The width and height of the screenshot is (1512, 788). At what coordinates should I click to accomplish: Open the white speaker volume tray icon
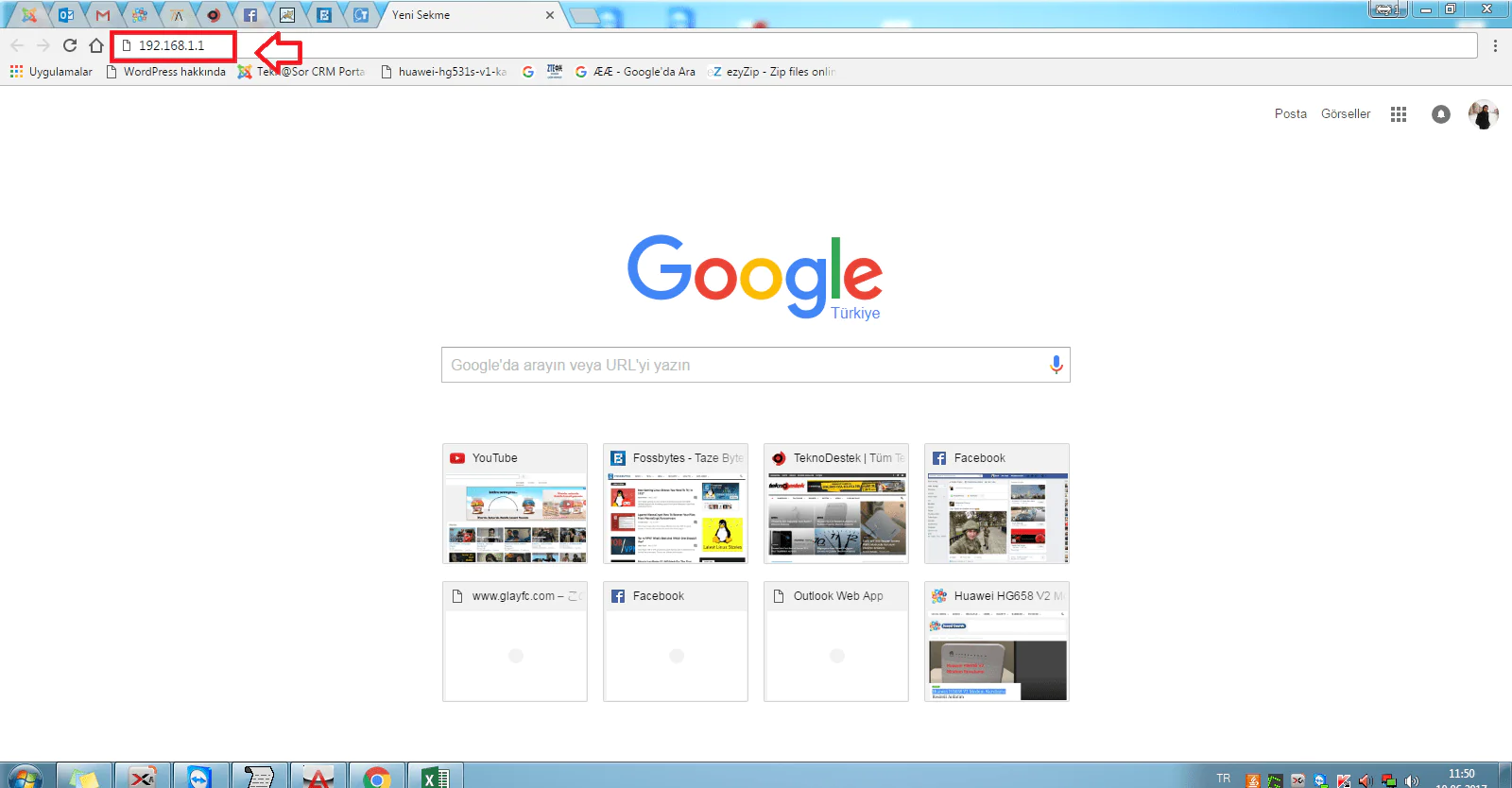point(1412,780)
